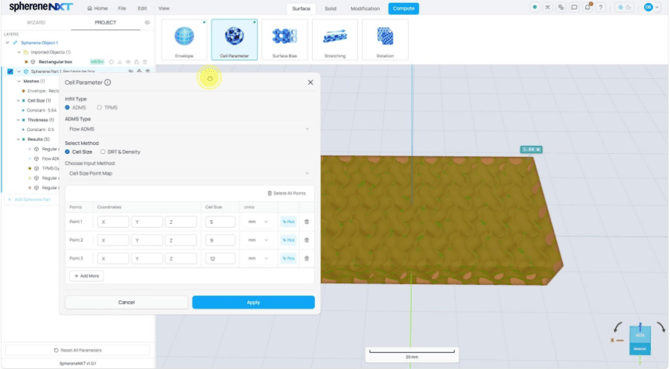Click the Point 3 cell size field
Screen dimensions: 670x369
pos(220,258)
